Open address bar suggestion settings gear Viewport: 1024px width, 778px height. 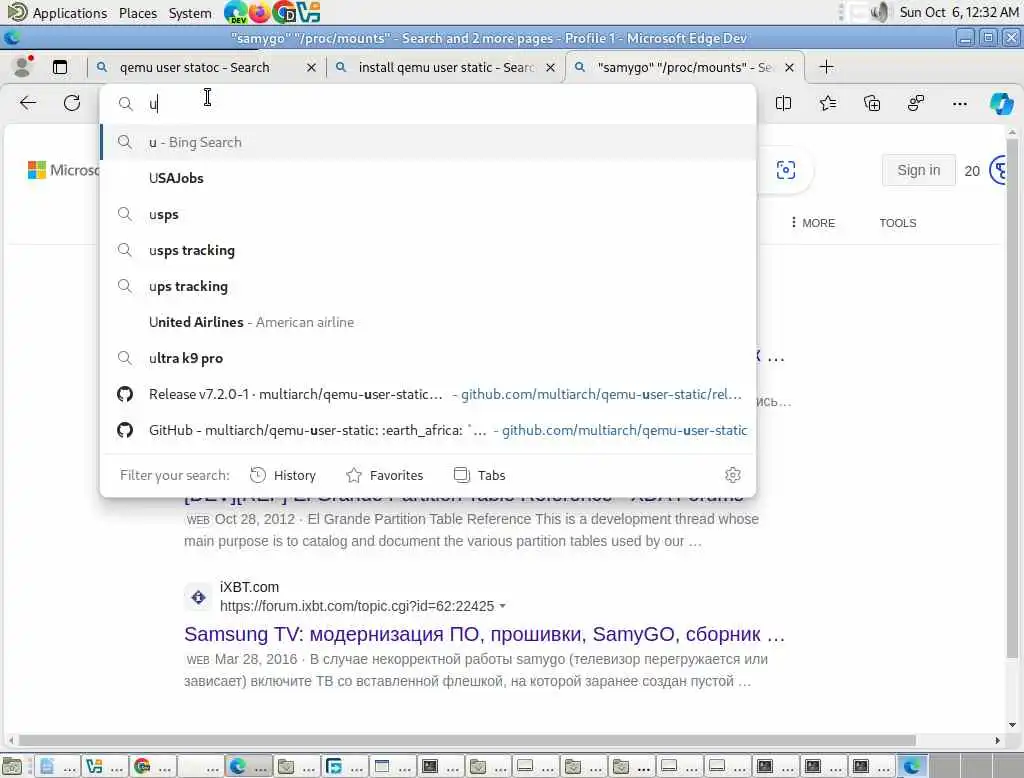[733, 475]
